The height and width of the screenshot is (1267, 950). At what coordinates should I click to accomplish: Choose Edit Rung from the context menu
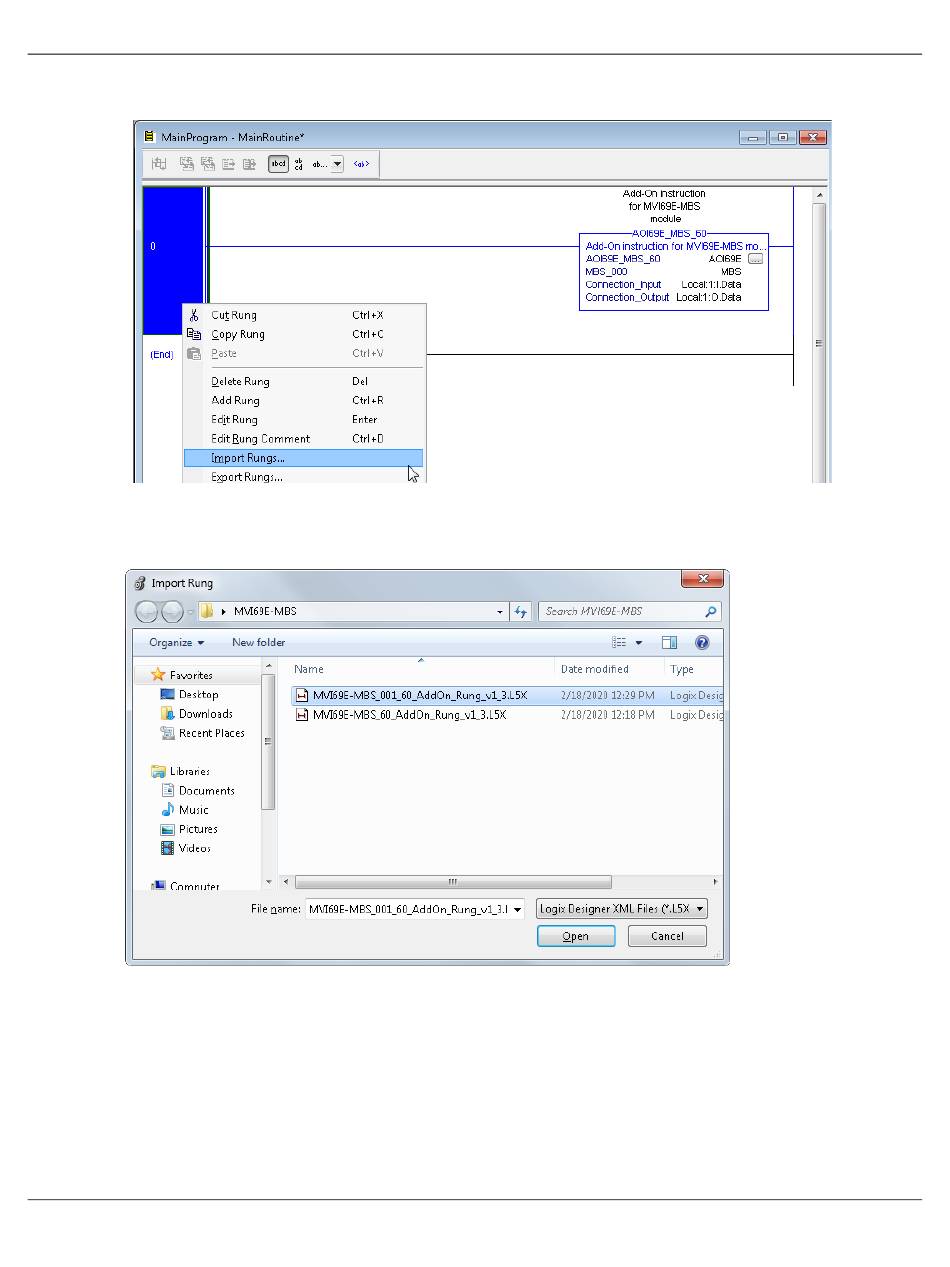click(304, 419)
